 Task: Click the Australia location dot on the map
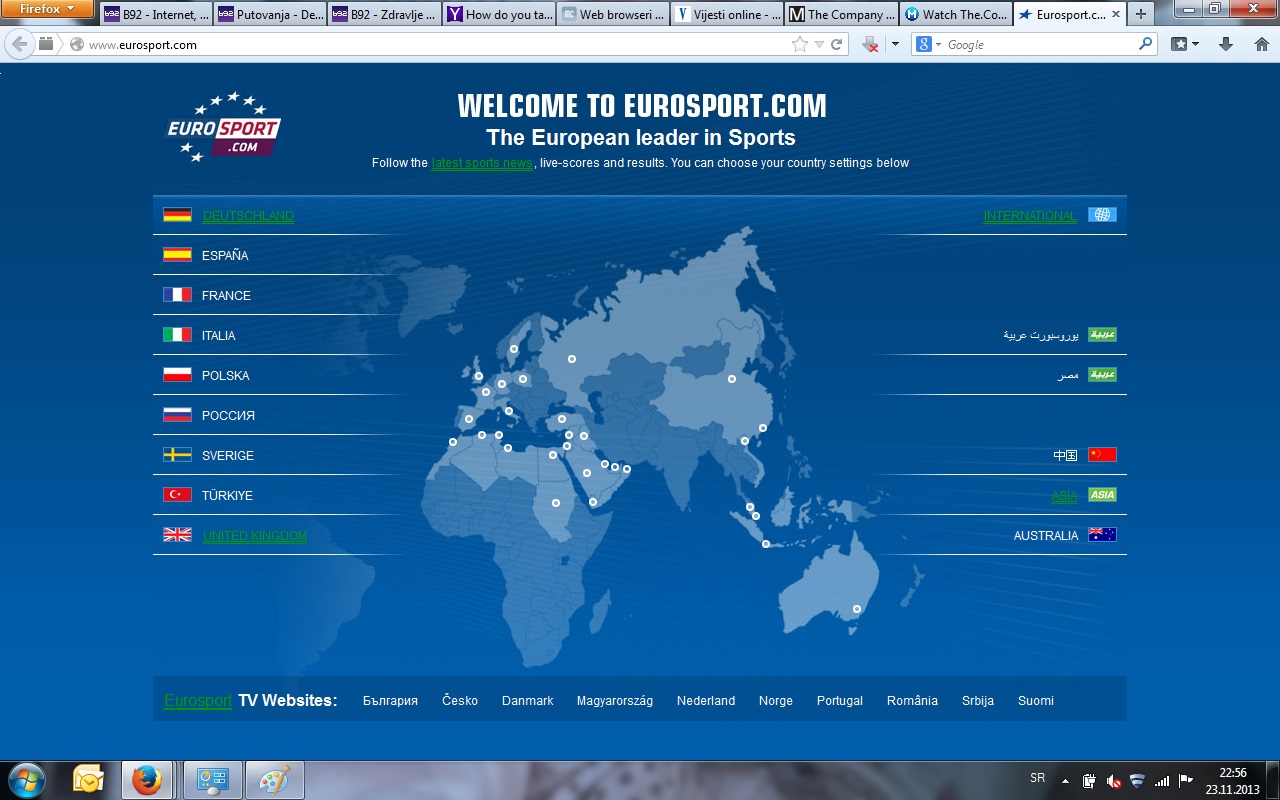pos(857,609)
